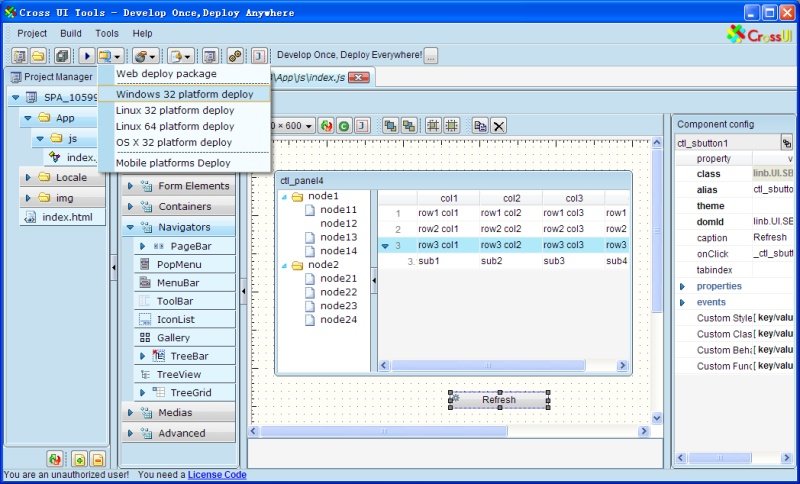Expand the properties section in Component config

click(x=683, y=286)
